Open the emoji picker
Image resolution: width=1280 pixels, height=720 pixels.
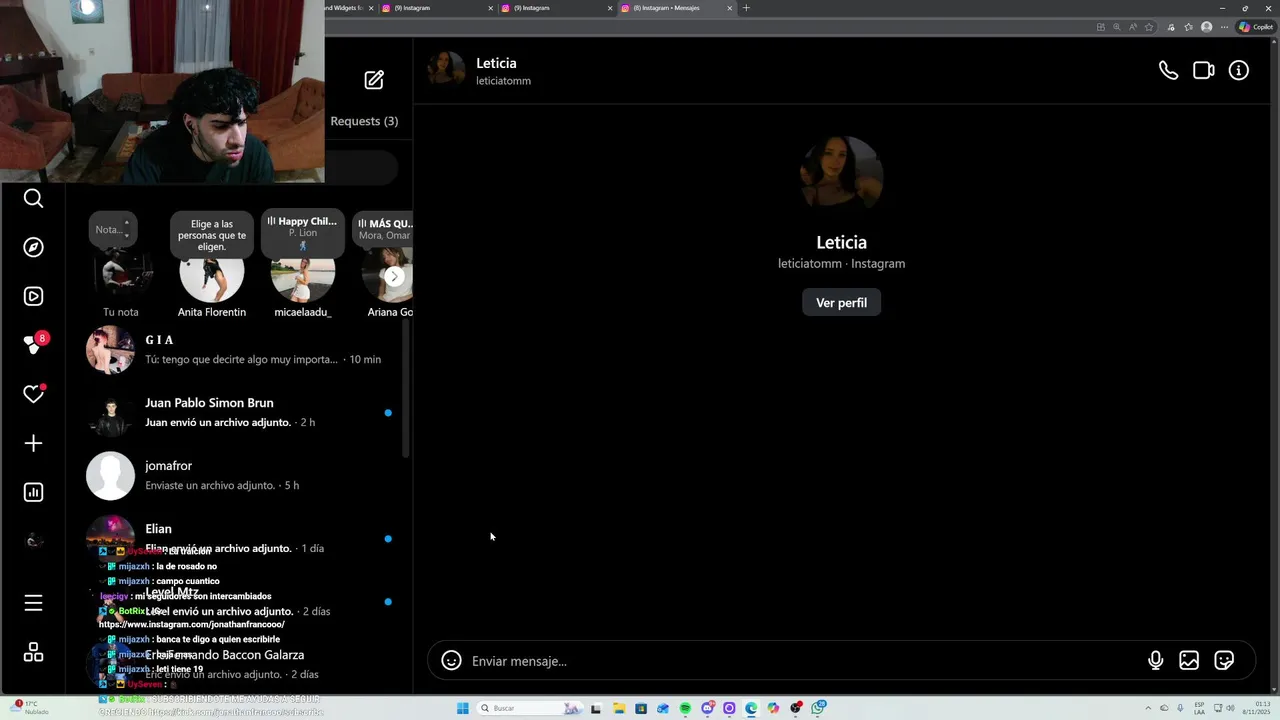click(451, 661)
